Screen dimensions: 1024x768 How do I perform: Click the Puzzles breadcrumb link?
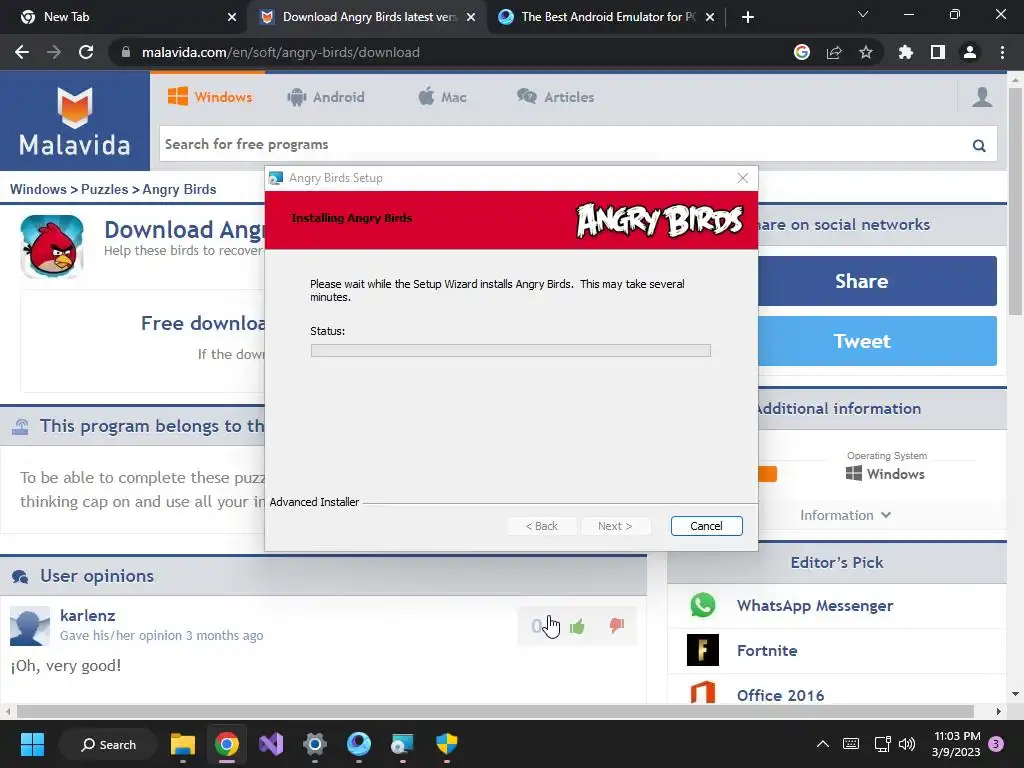(104, 189)
